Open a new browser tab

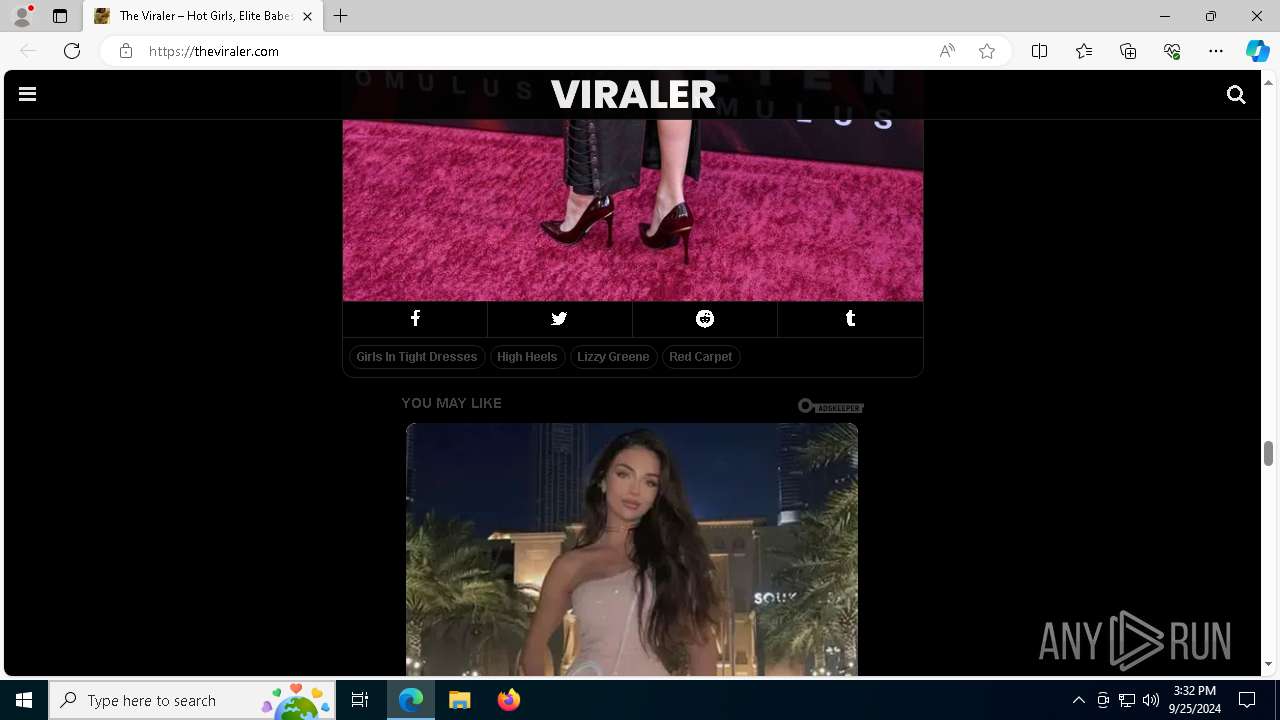click(341, 16)
